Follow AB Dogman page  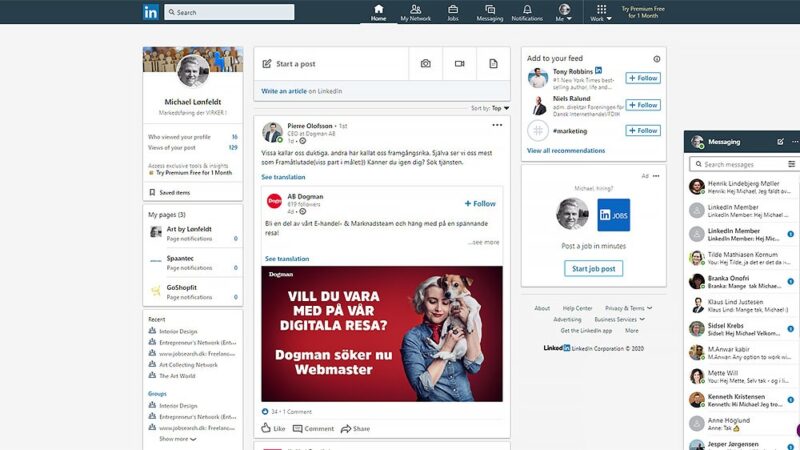click(x=480, y=204)
